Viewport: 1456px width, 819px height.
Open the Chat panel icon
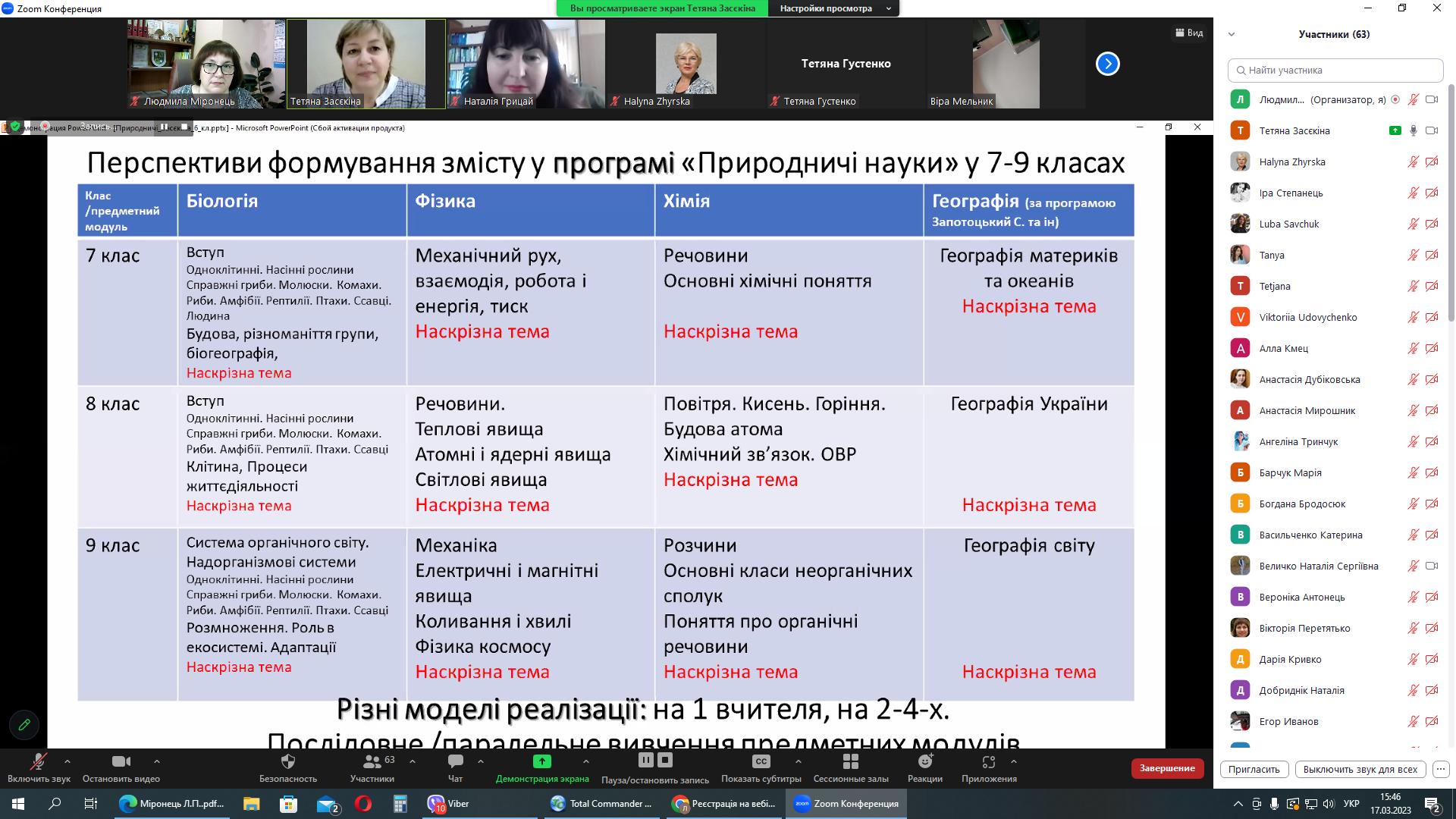tap(455, 761)
